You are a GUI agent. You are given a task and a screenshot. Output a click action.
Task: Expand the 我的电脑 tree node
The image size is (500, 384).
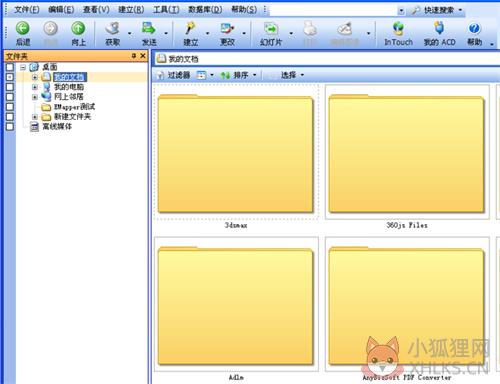35,87
